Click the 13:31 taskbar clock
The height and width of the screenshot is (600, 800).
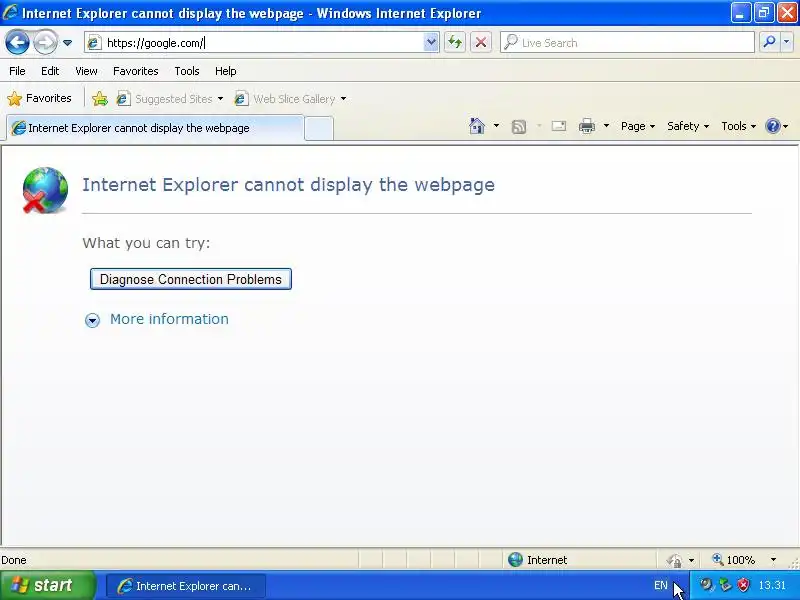click(772, 585)
